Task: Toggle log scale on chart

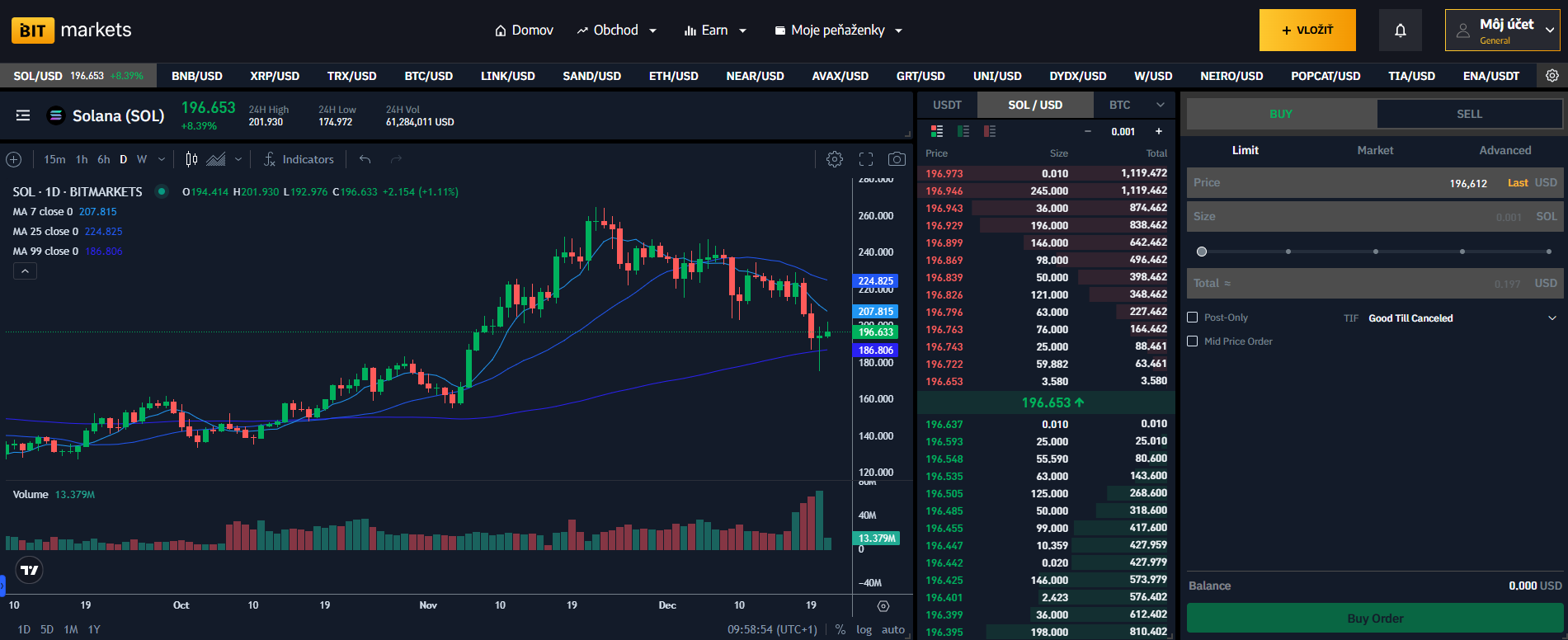Action: pos(864,629)
